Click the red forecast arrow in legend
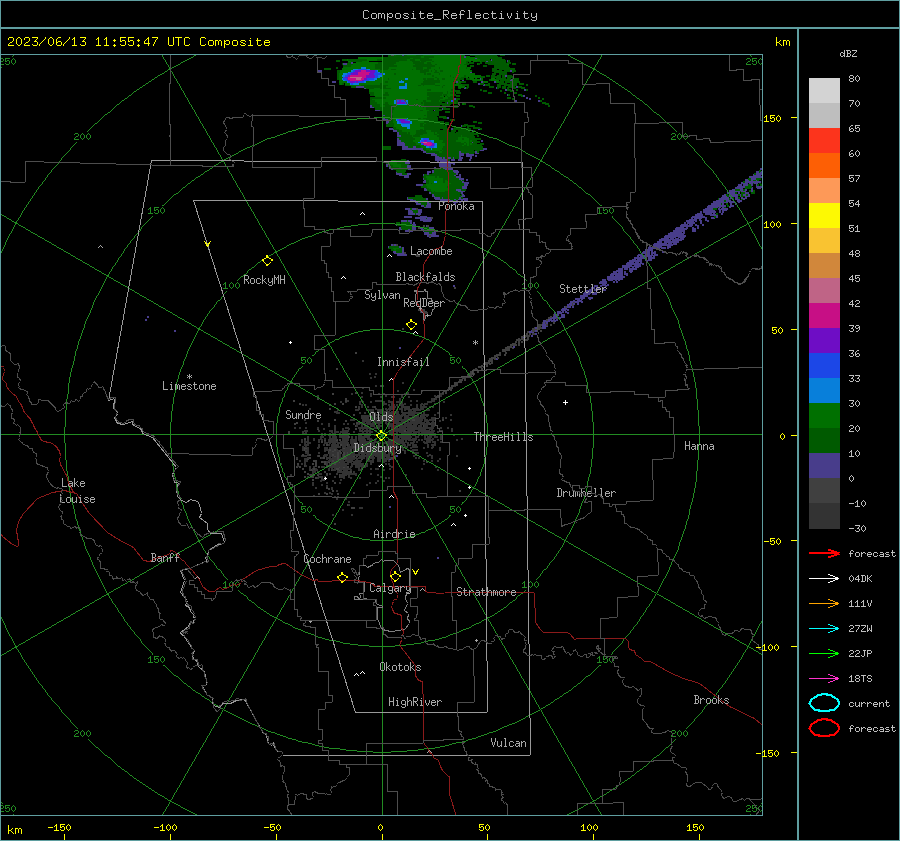The image size is (900, 841). [824, 553]
